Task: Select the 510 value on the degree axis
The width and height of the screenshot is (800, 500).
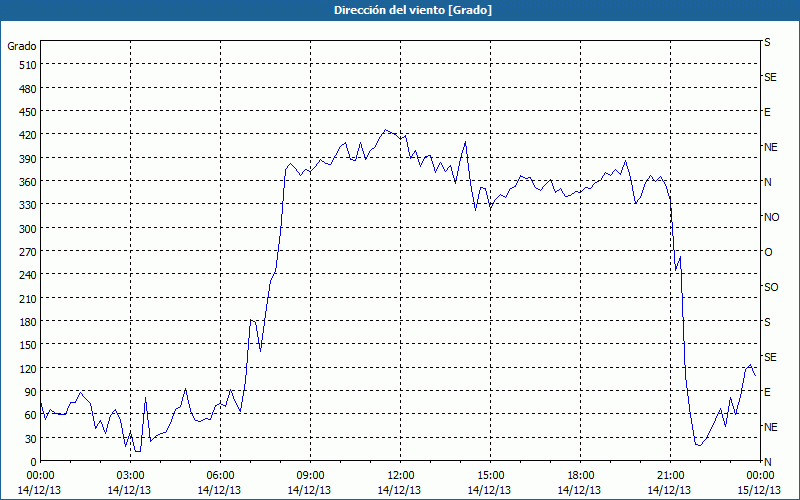Action: (28, 65)
